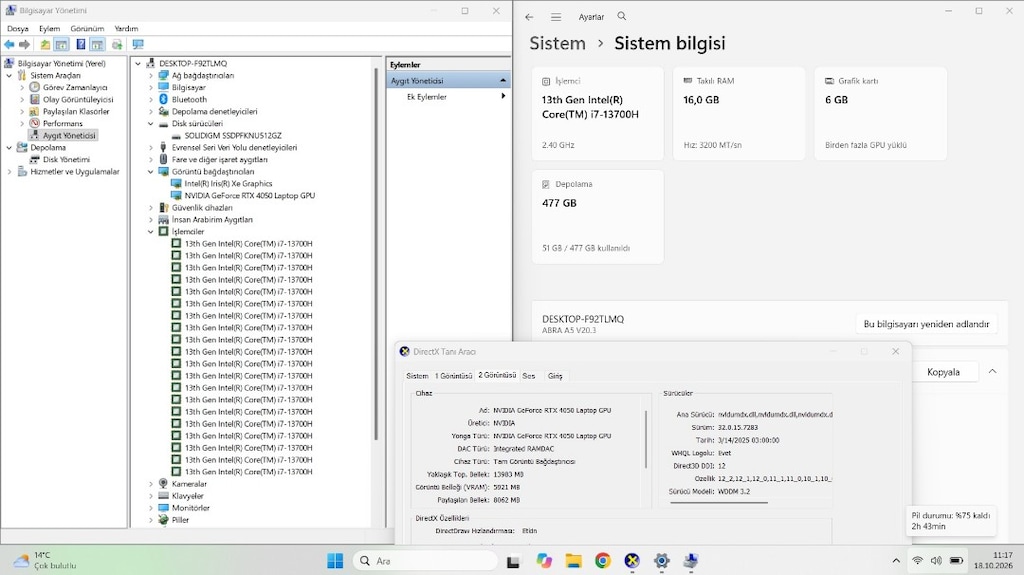This screenshot has width=1024, height=575.
Task: Switch to the 1 Görüntüsü tab
Action: coord(453,376)
